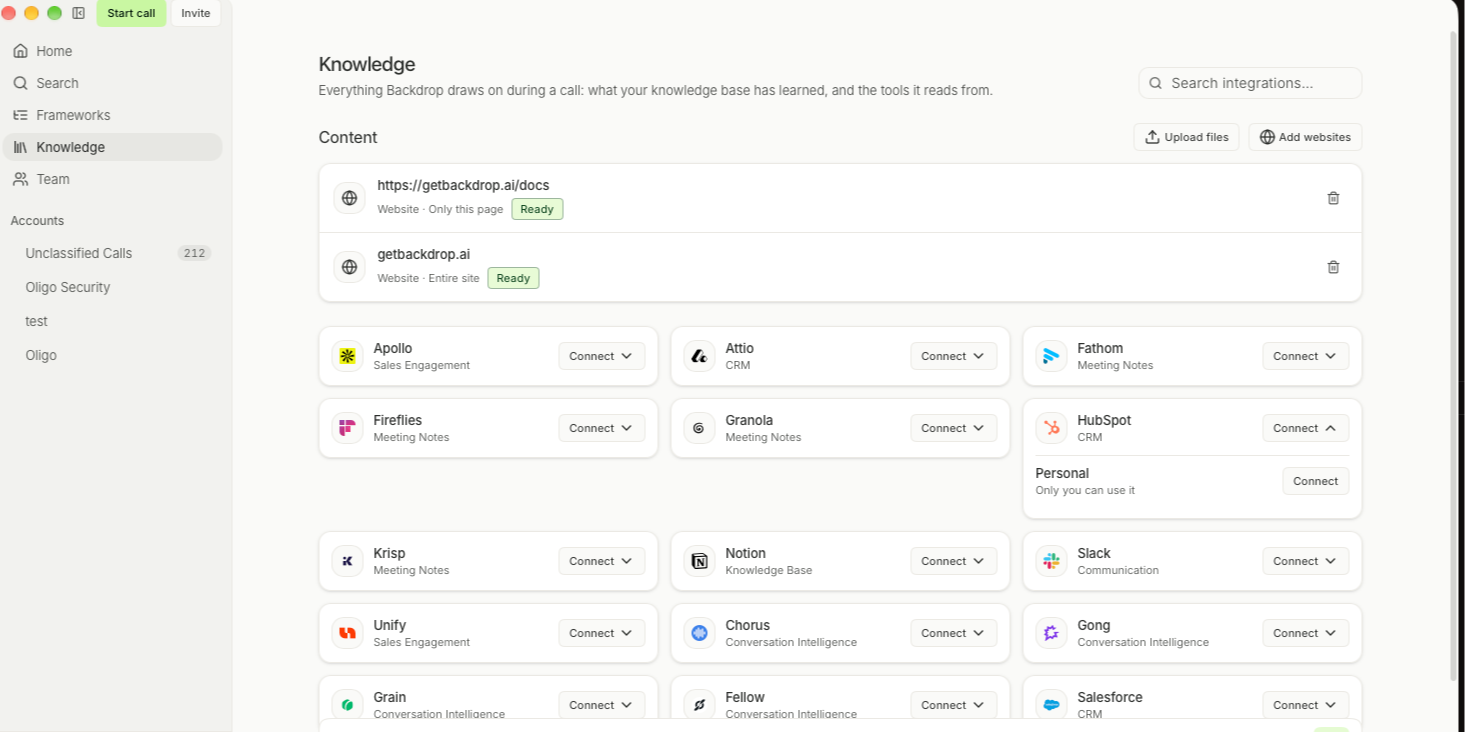Screen dimensions: 1465x732
Task: Open the Notion Connect dropdown
Action: tap(953, 561)
